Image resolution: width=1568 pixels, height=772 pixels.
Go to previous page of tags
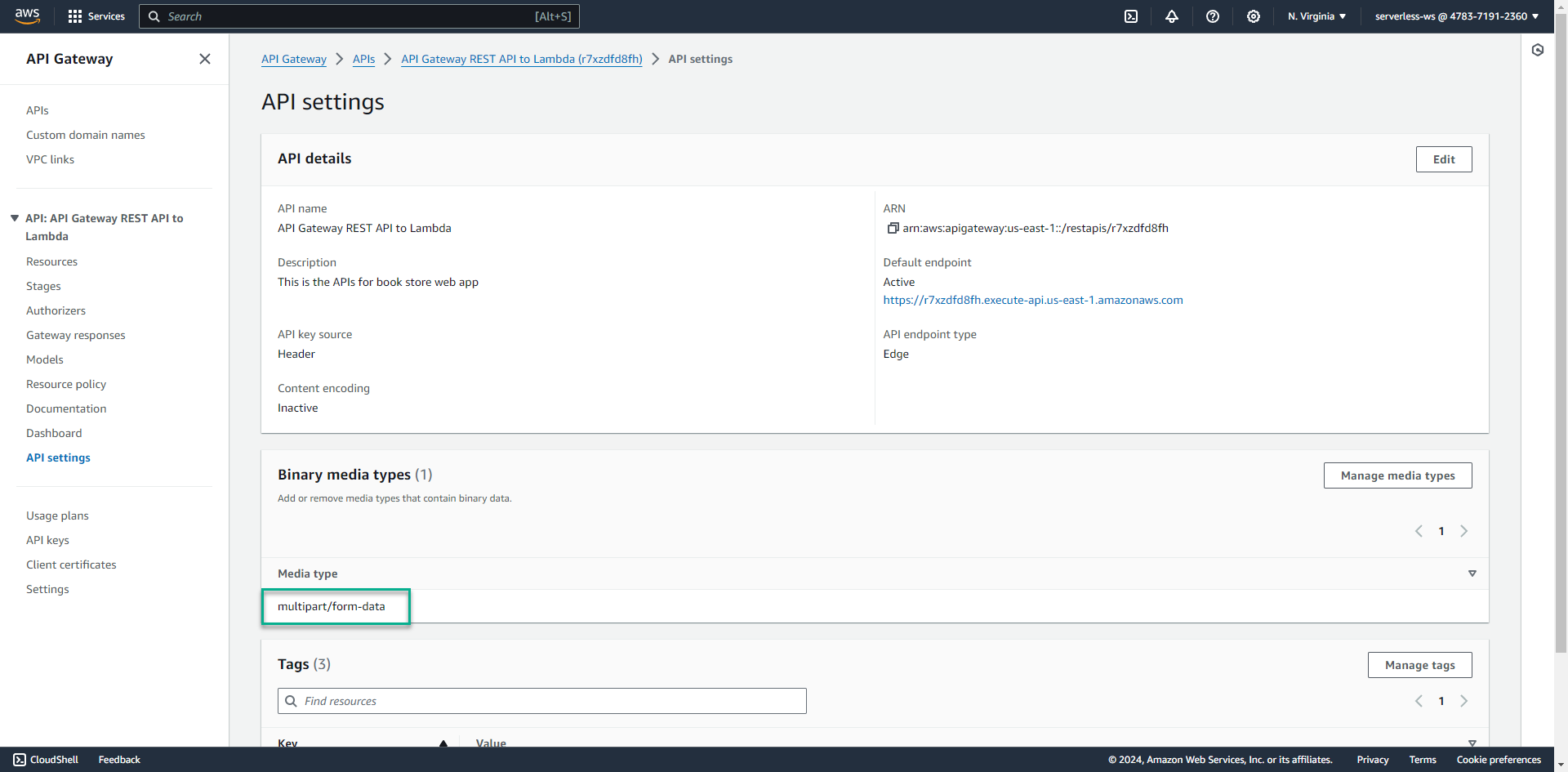1419,701
